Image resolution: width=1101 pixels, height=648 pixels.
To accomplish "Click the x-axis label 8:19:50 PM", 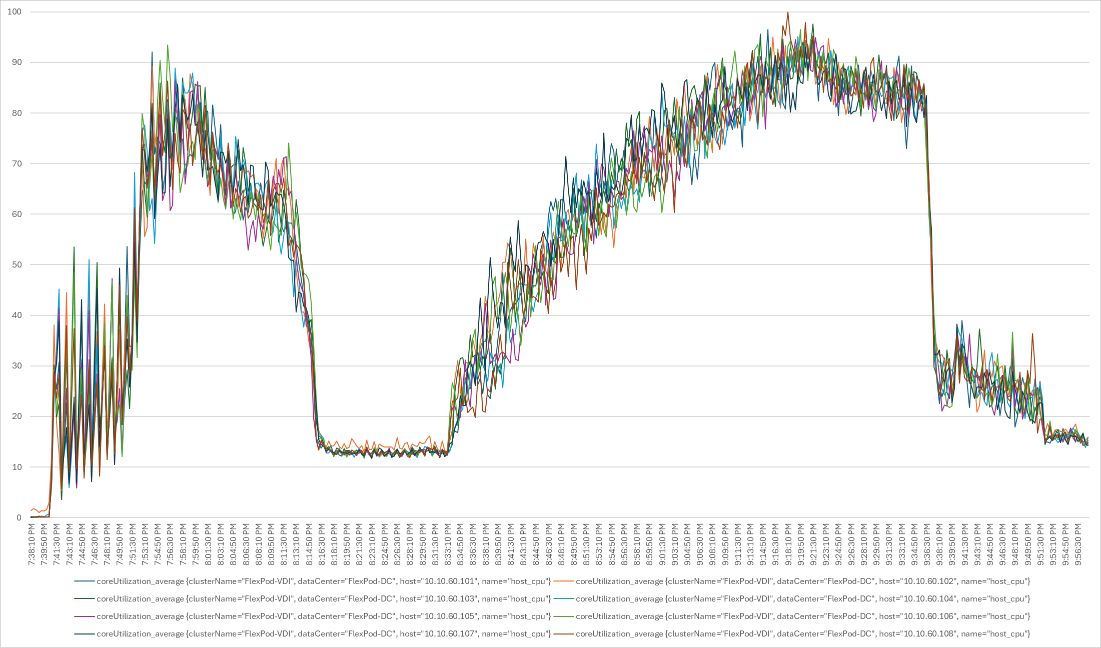I will tap(346, 542).
